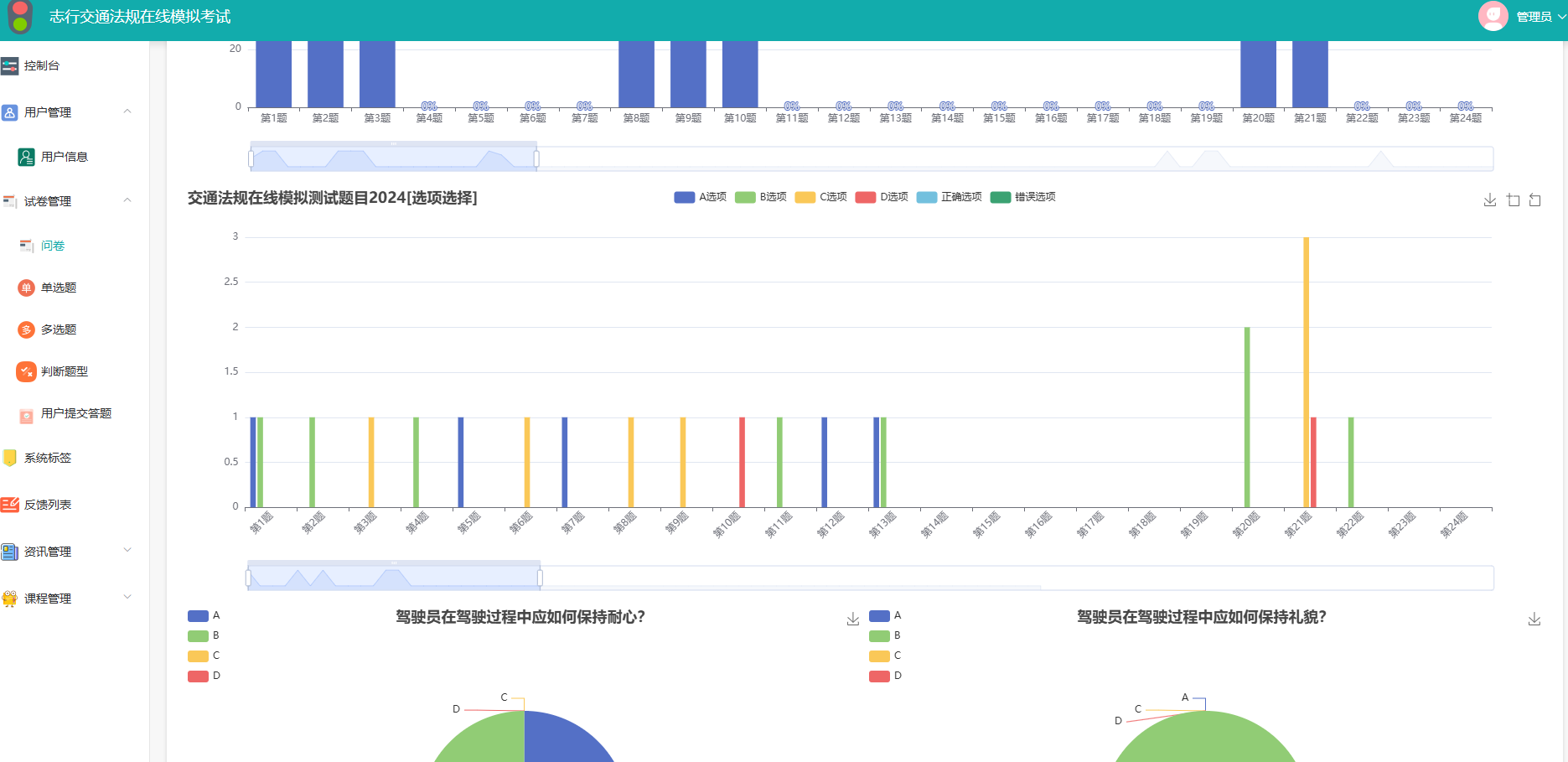Click the 用户管理 icon

click(x=10, y=112)
